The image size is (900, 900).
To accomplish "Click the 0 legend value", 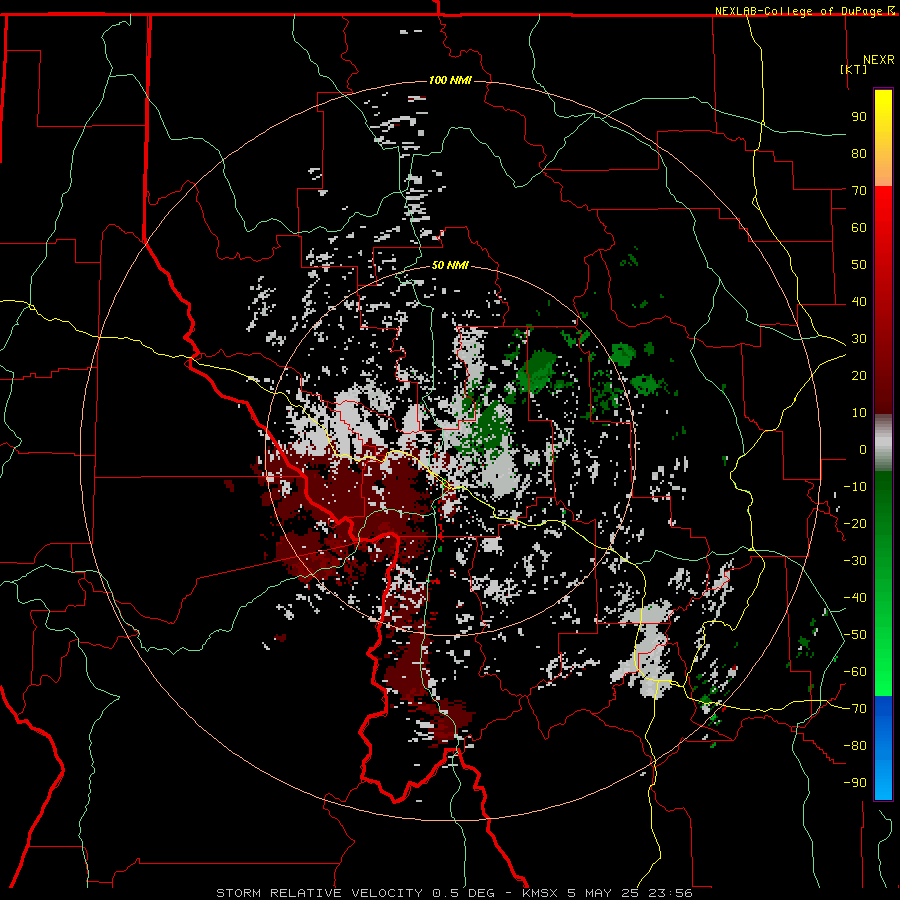I will pos(863,449).
